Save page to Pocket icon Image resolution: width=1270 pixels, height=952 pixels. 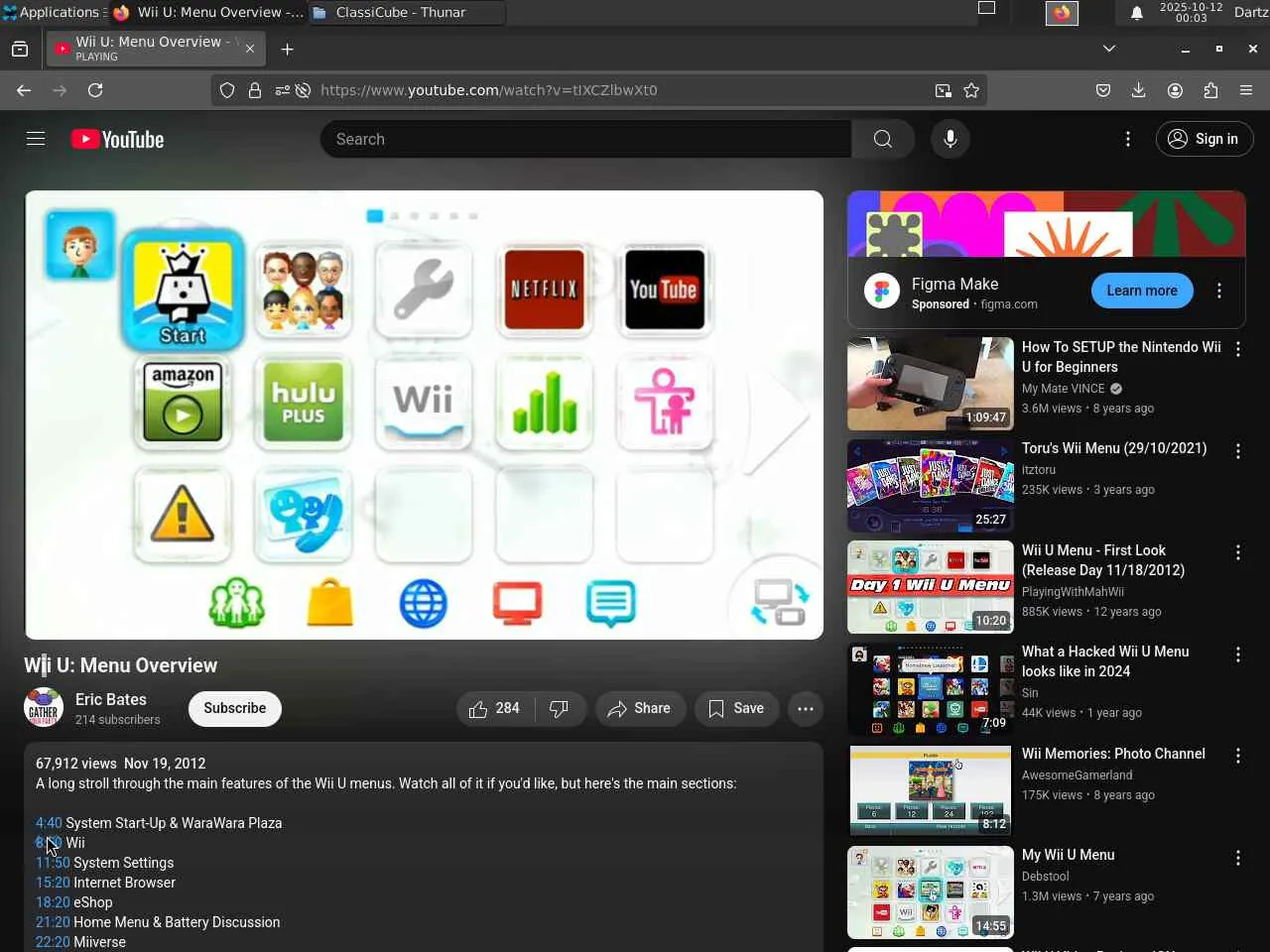click(1103, 90)
